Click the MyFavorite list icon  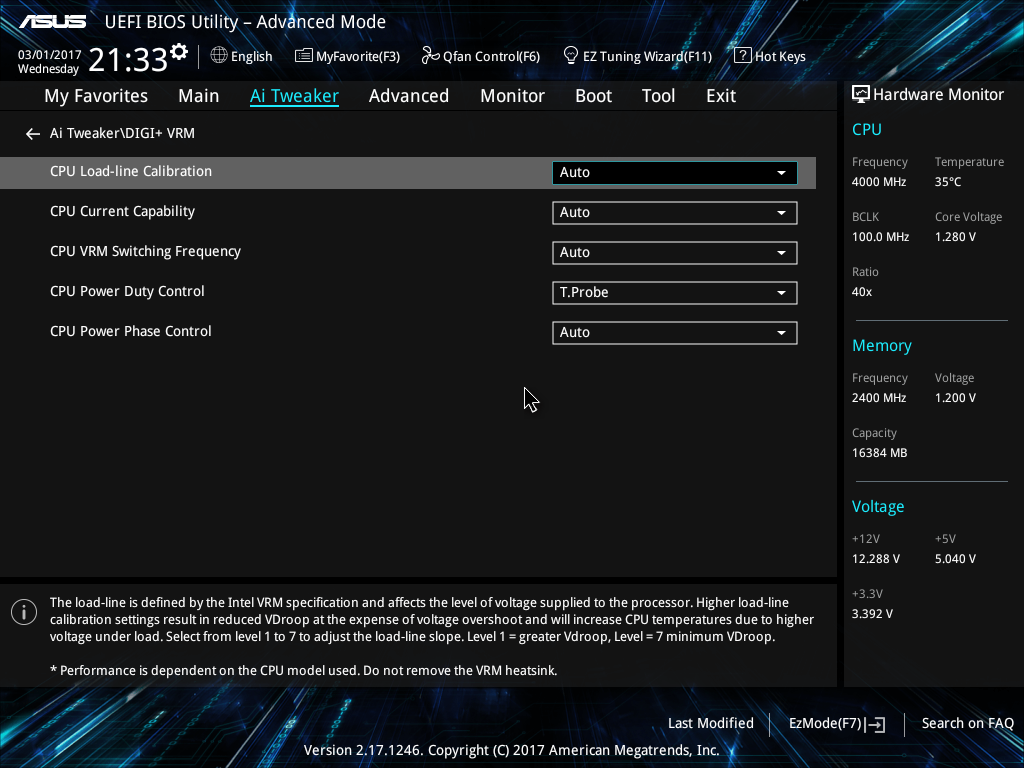pyautogui.click(x=304, y=56)
